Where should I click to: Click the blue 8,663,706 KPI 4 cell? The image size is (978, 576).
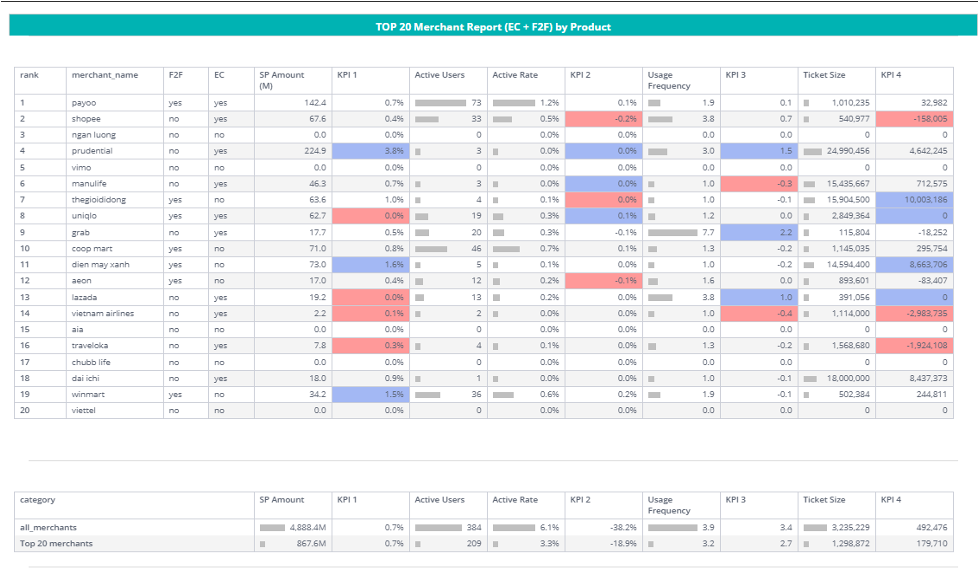coord(914,265)
